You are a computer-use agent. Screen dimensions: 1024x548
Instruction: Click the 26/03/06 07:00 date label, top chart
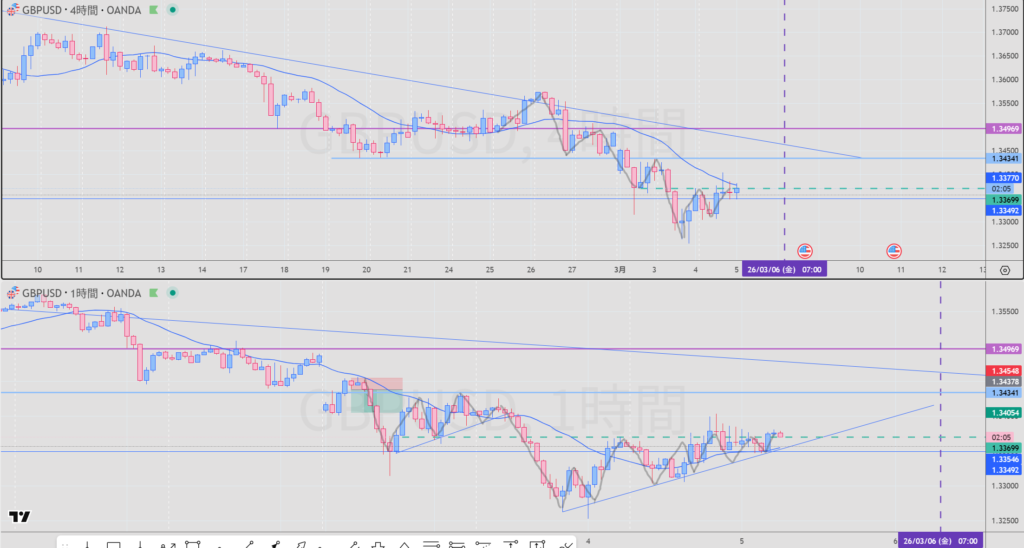click(x=785, y=270)
